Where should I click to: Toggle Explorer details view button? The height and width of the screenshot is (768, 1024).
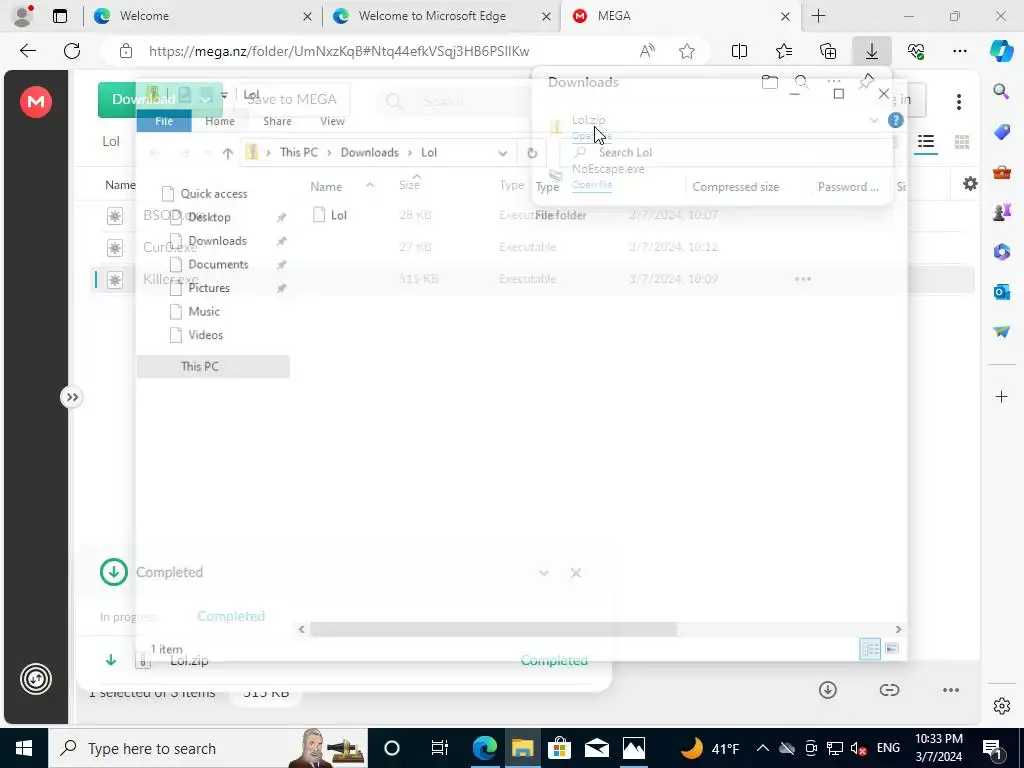(x=870, y=648)
